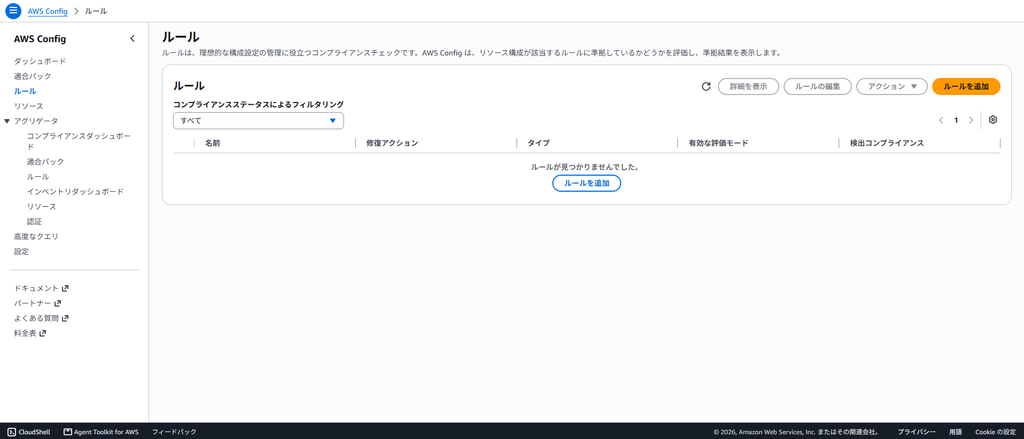Open the ドキュメント external link
Image resolution: width=1024 pixels, height=439 pixels.
[41, 288]
